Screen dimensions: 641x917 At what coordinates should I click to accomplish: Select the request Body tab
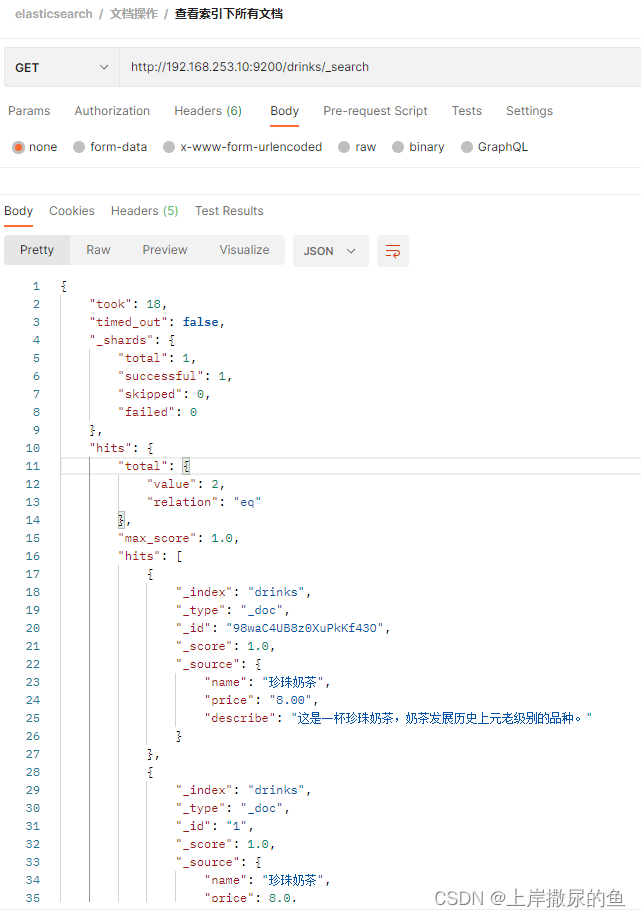pos(285,111)
